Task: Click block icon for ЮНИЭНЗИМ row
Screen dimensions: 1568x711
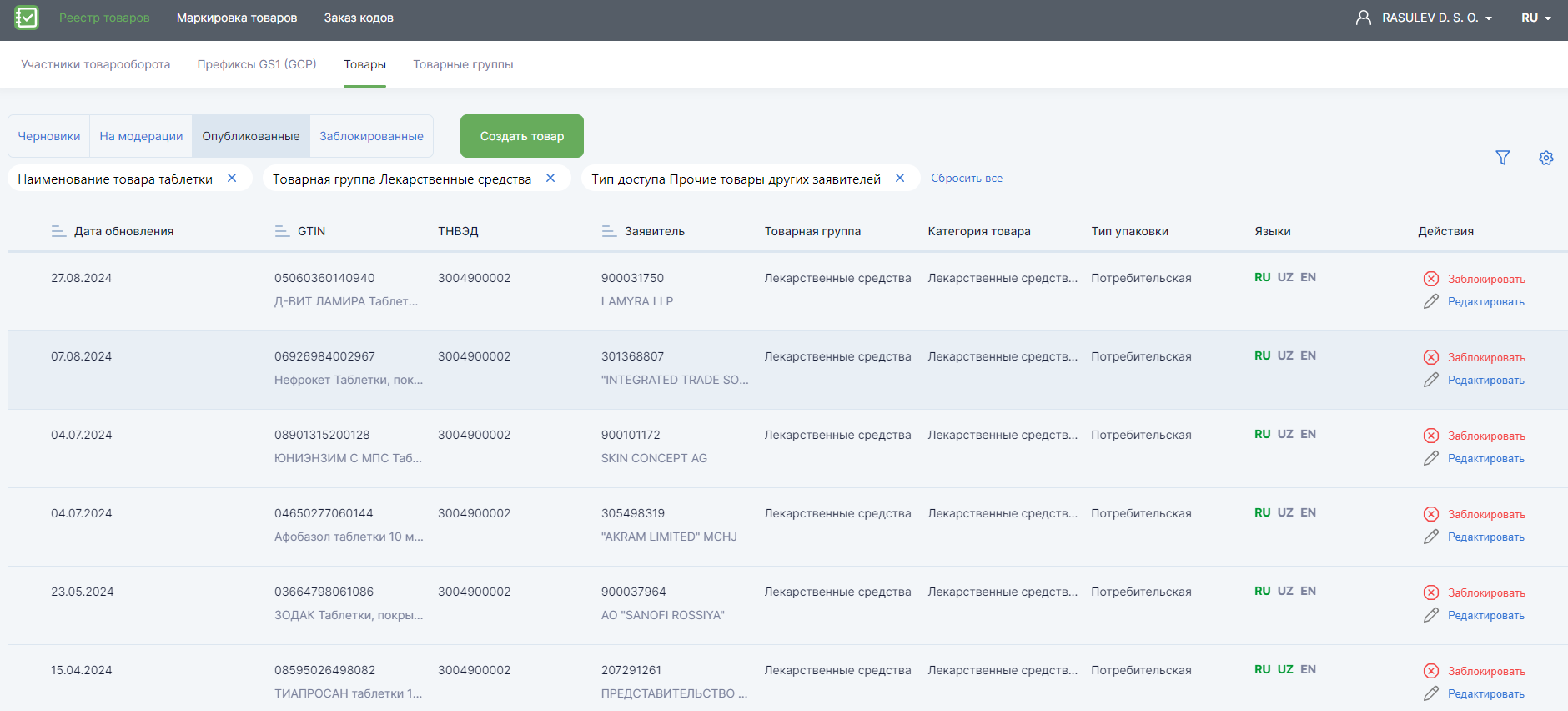Action: (x=1431, y=436)
